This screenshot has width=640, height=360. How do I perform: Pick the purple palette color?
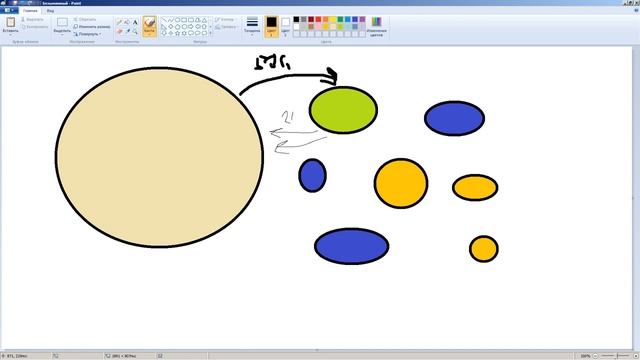click(362, 19)
